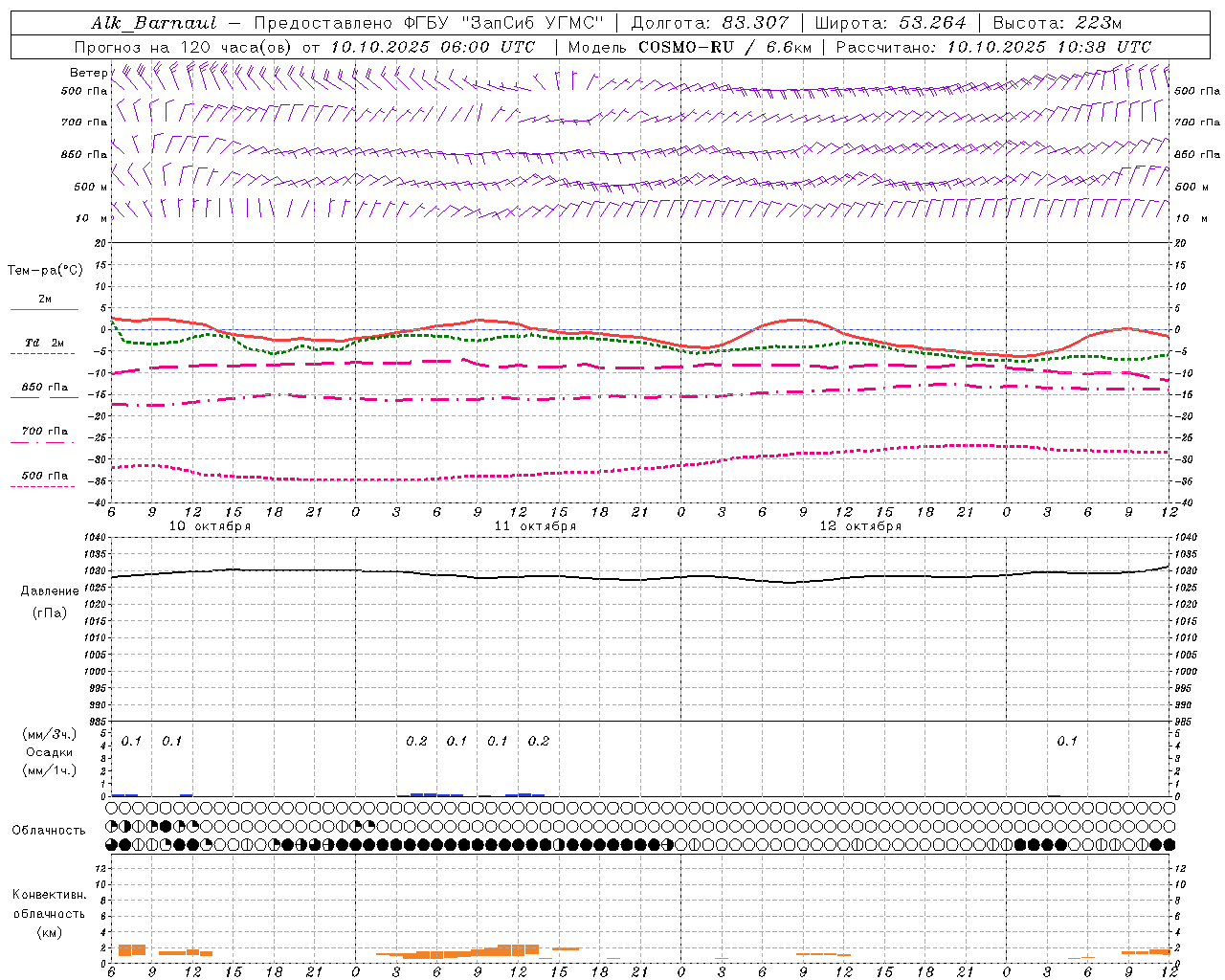Click the Долгота: 83.307 value

710,23
